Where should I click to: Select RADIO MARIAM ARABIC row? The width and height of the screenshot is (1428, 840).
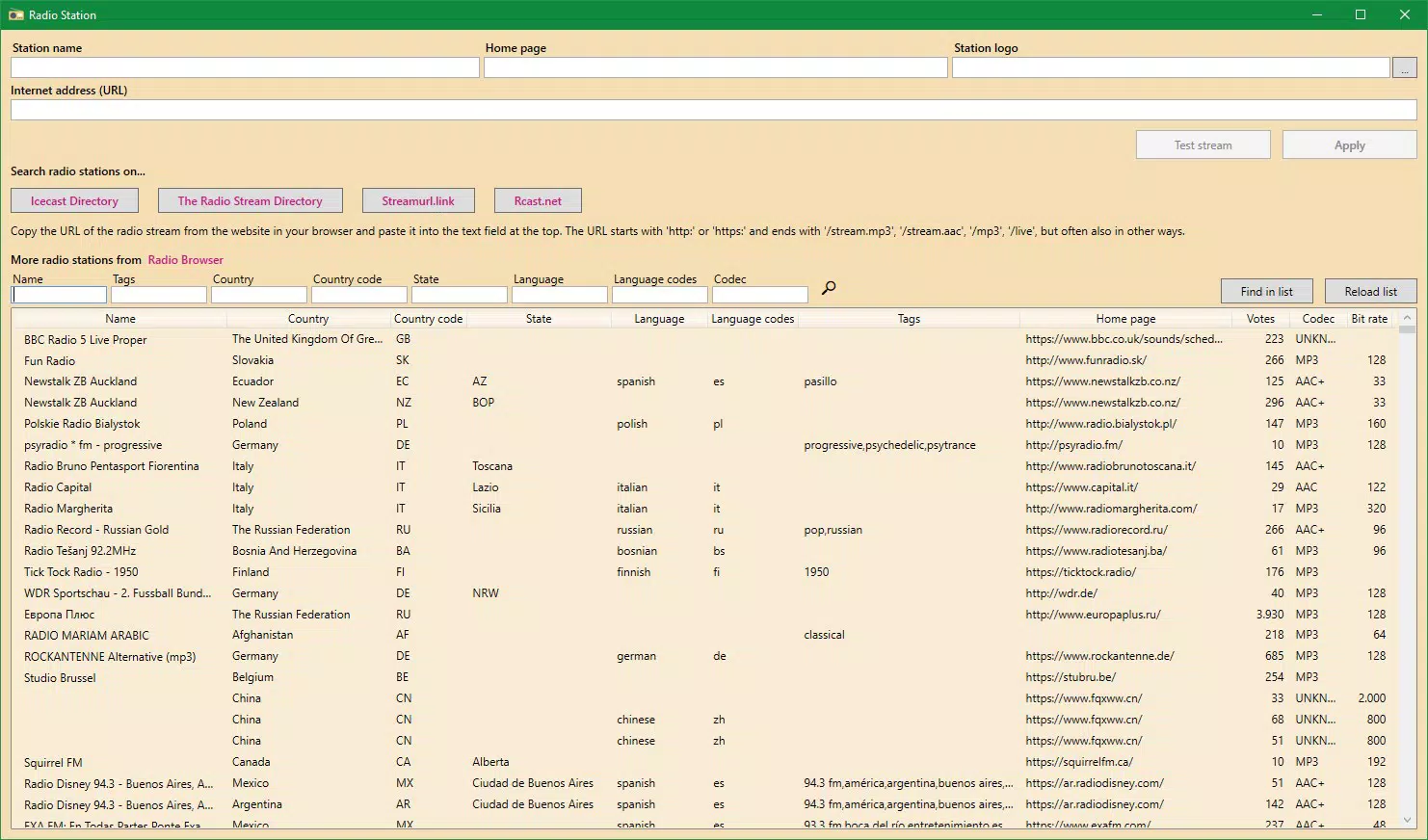[x=704, y=635]
